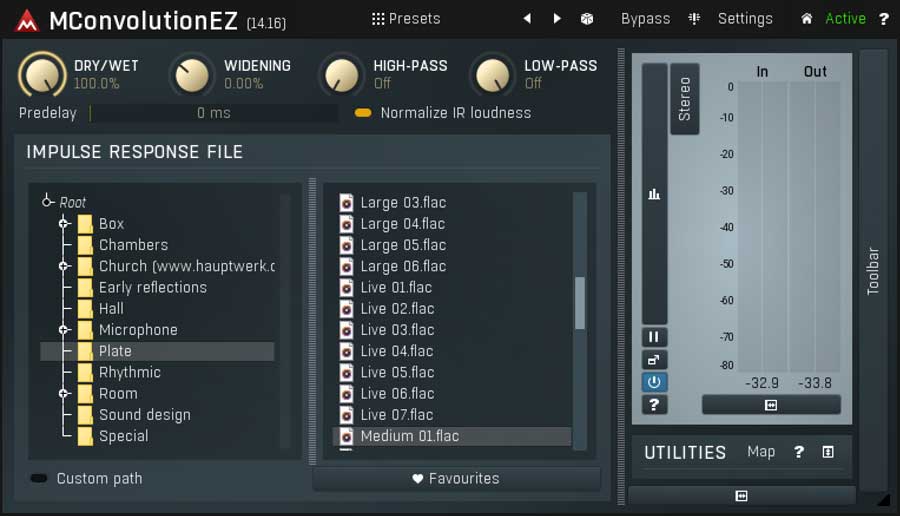Click the vertical Toolbar strip

coord(873,270)
